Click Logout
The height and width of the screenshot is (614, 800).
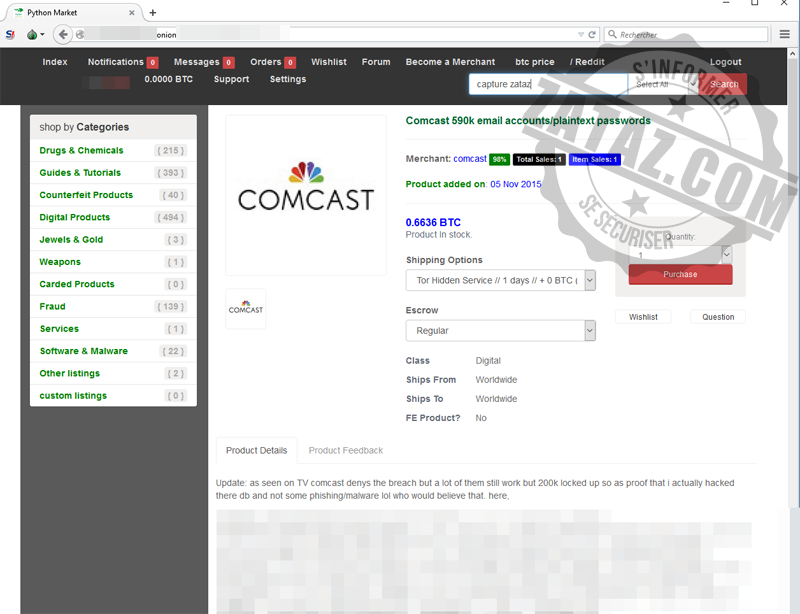click(726, 62)
